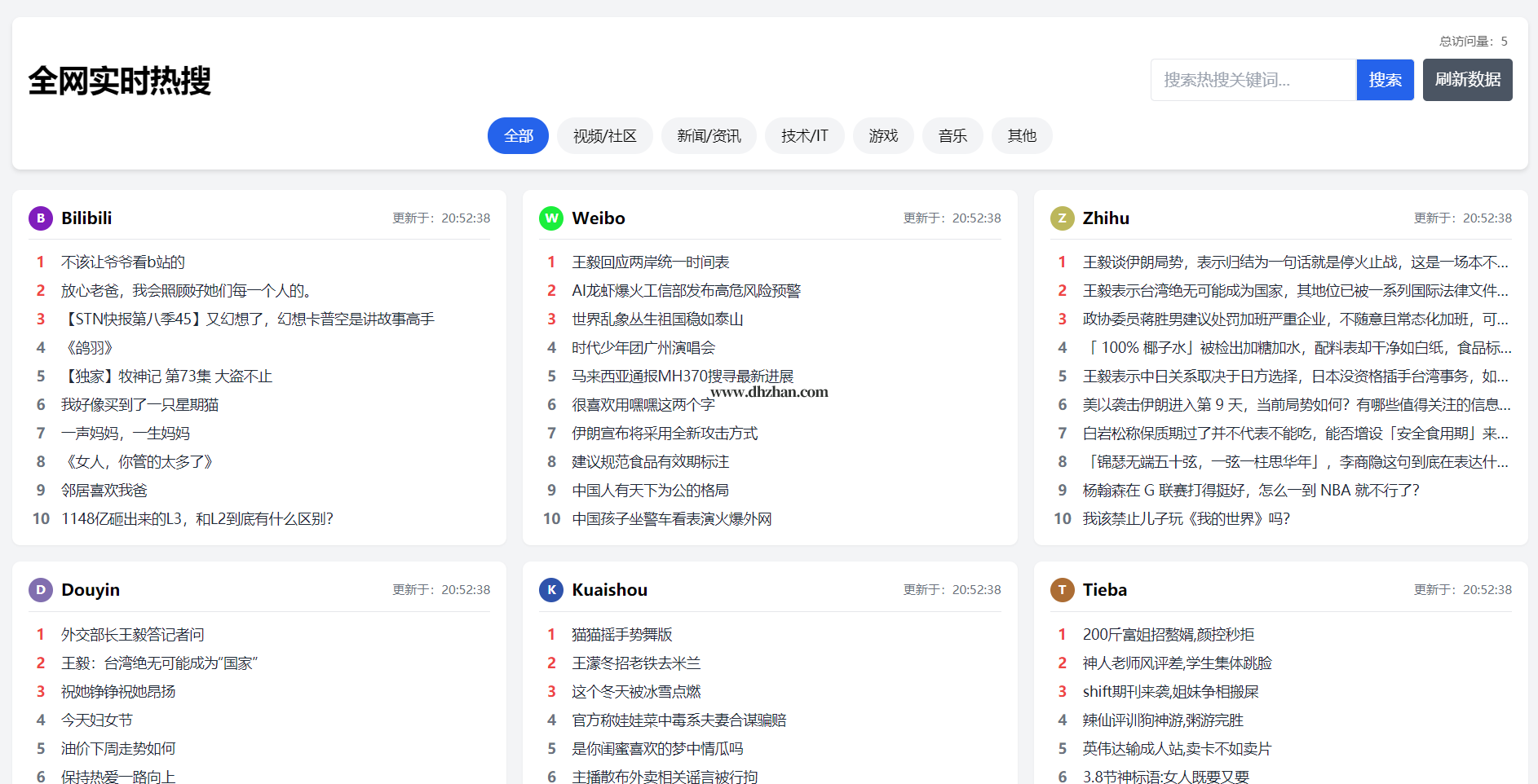Click the green Weibo 'W' icon
1538x784 pixels.
551,218
